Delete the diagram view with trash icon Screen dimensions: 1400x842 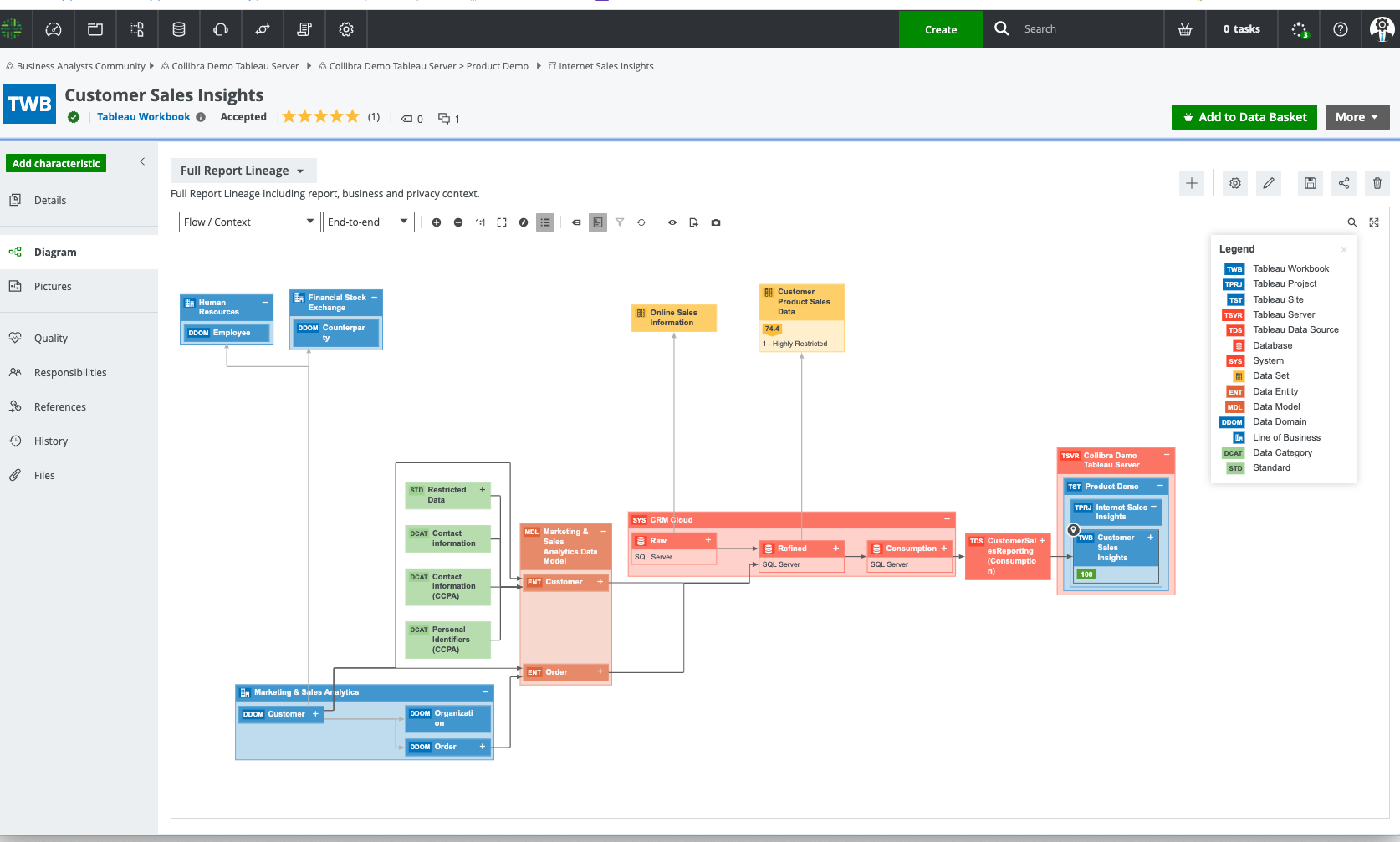coord(1377,183)
